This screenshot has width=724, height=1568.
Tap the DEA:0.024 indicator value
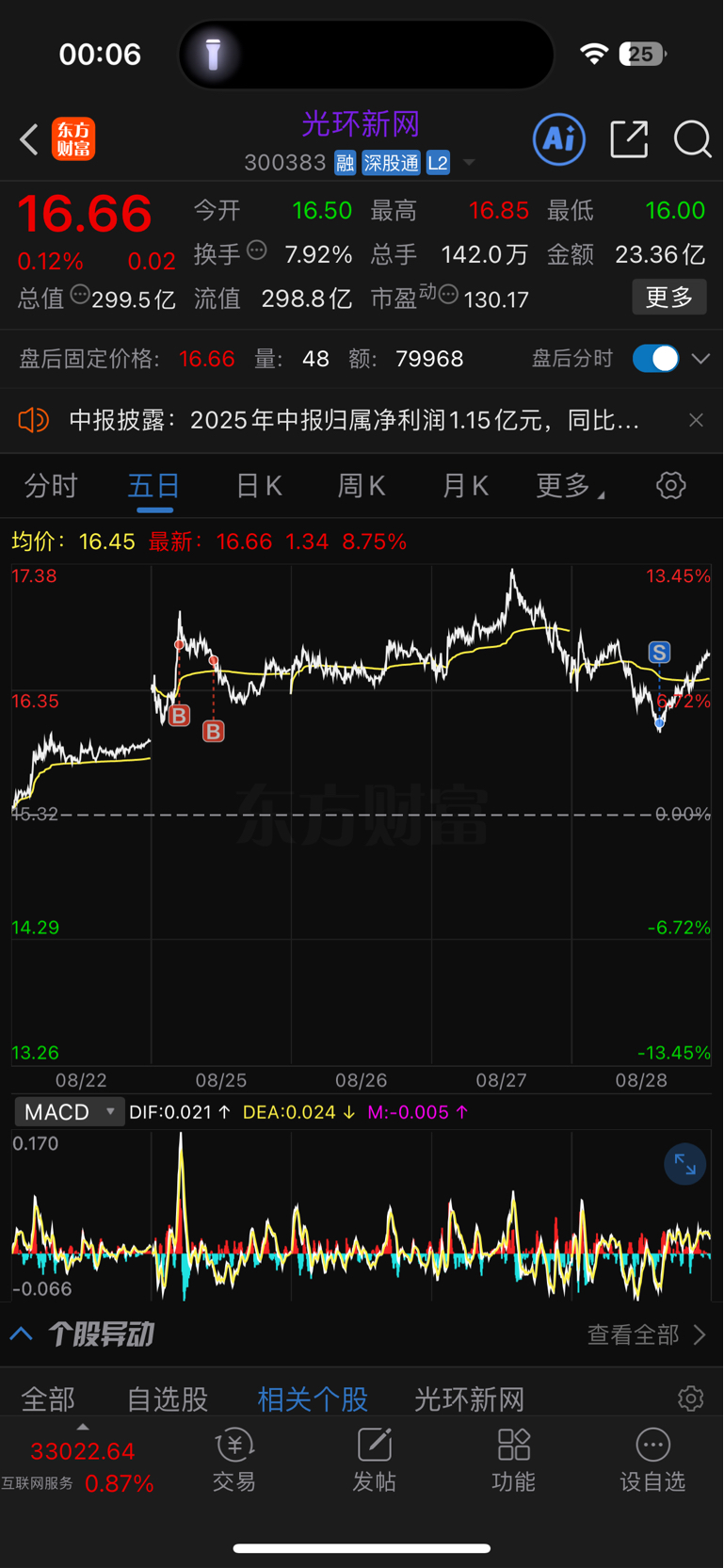[x=298, y=1112]
